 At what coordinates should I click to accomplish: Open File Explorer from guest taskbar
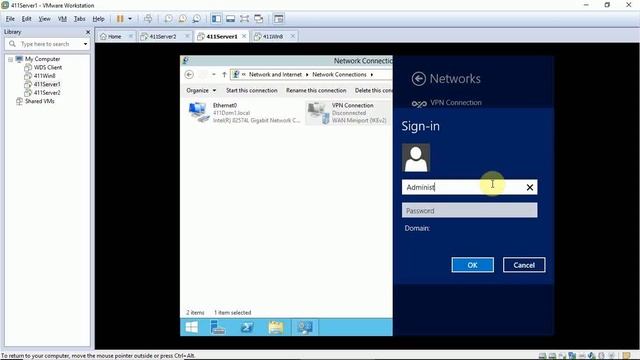276,327
